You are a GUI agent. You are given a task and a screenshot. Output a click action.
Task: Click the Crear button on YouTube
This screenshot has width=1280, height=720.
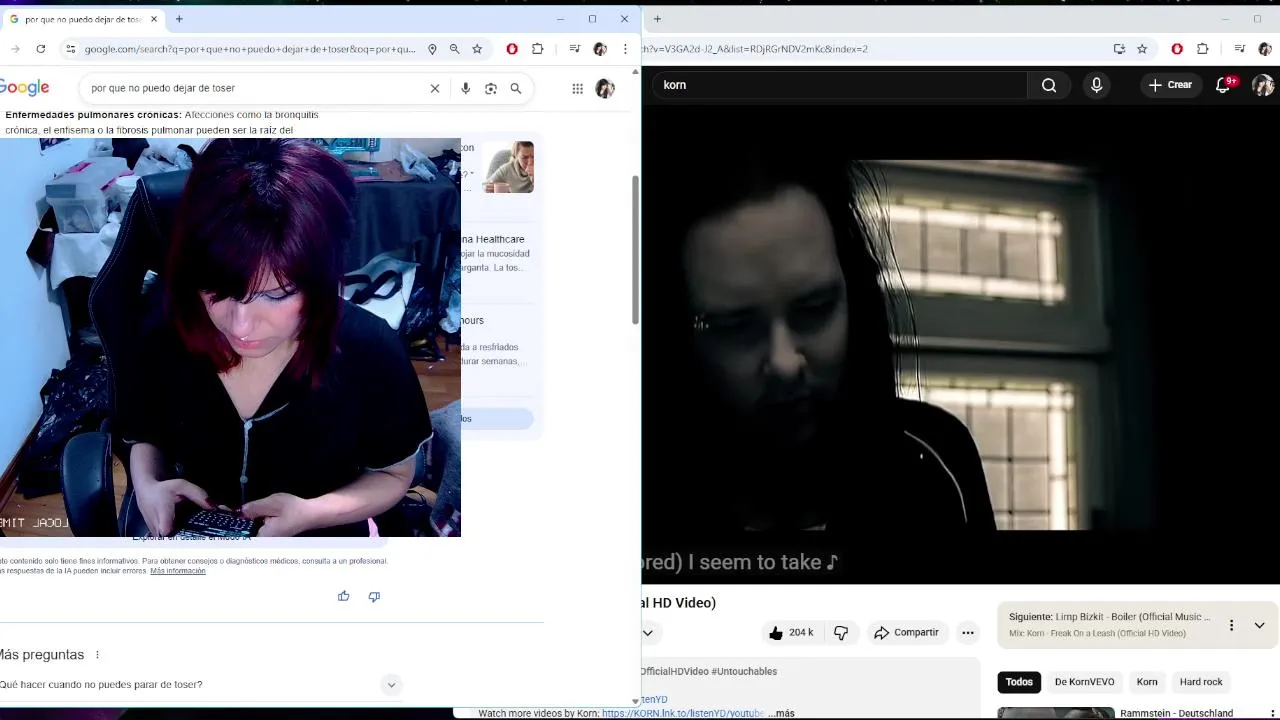click(1170, 85)
